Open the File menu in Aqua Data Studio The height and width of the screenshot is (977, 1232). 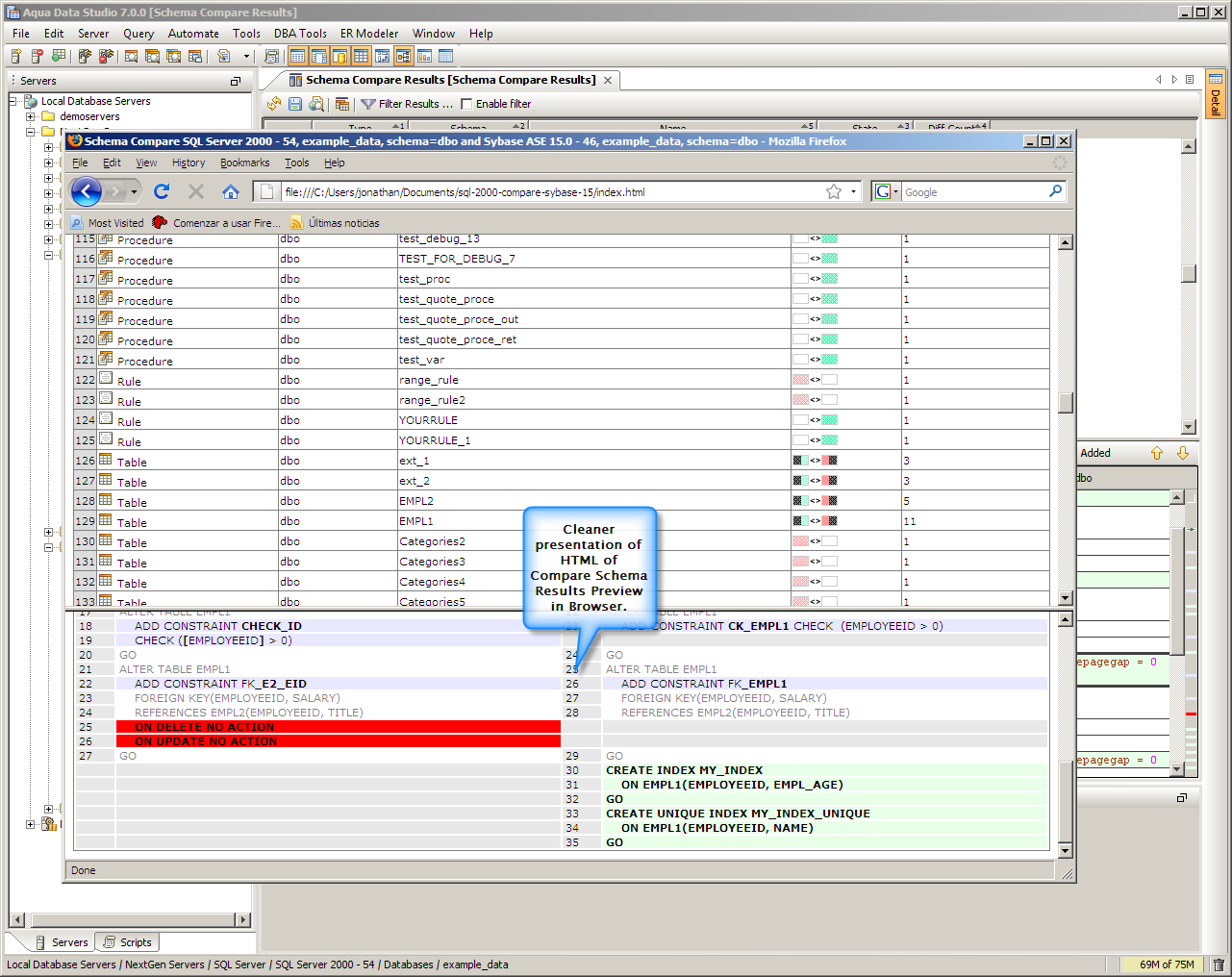21,34
